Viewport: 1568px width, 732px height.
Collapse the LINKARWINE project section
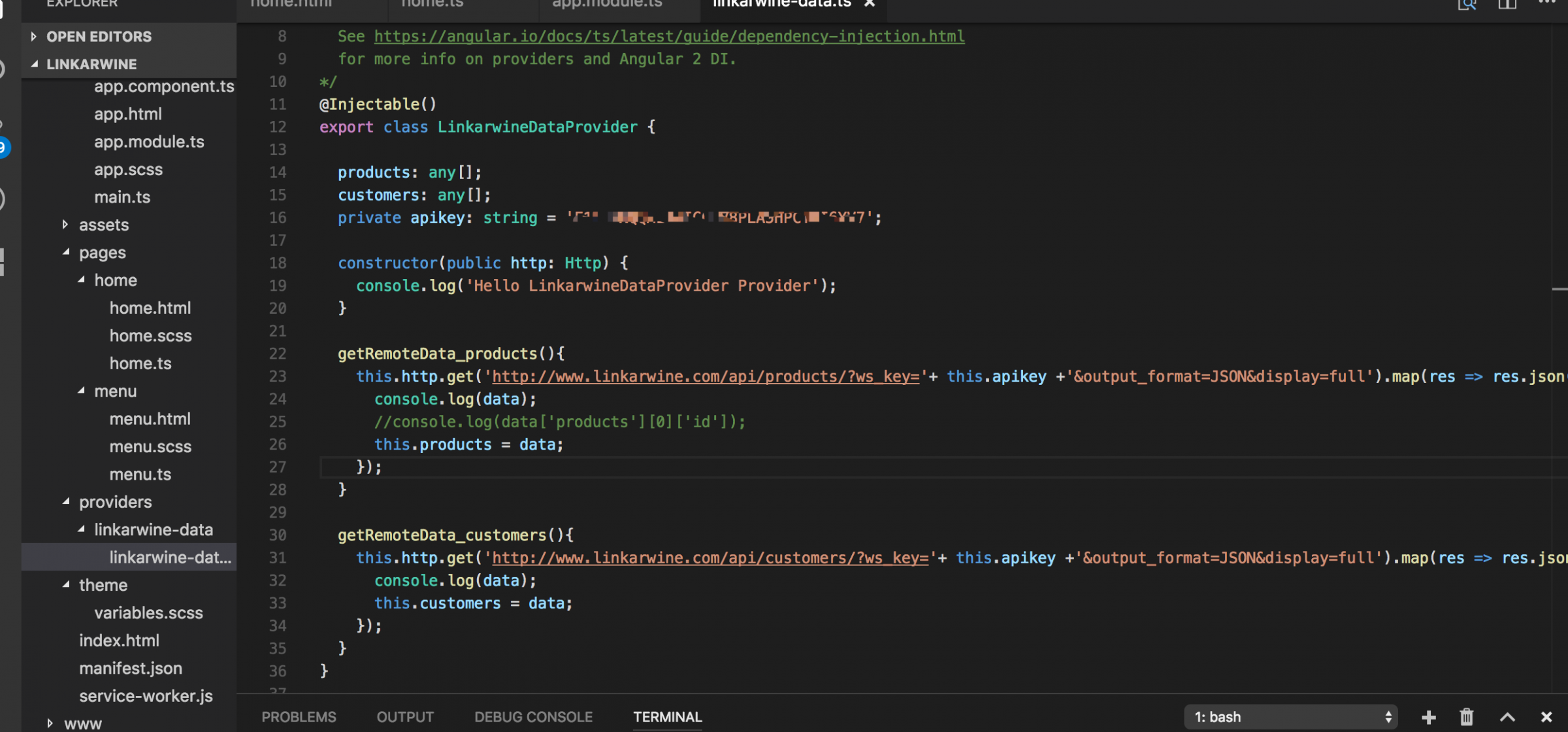34,64
